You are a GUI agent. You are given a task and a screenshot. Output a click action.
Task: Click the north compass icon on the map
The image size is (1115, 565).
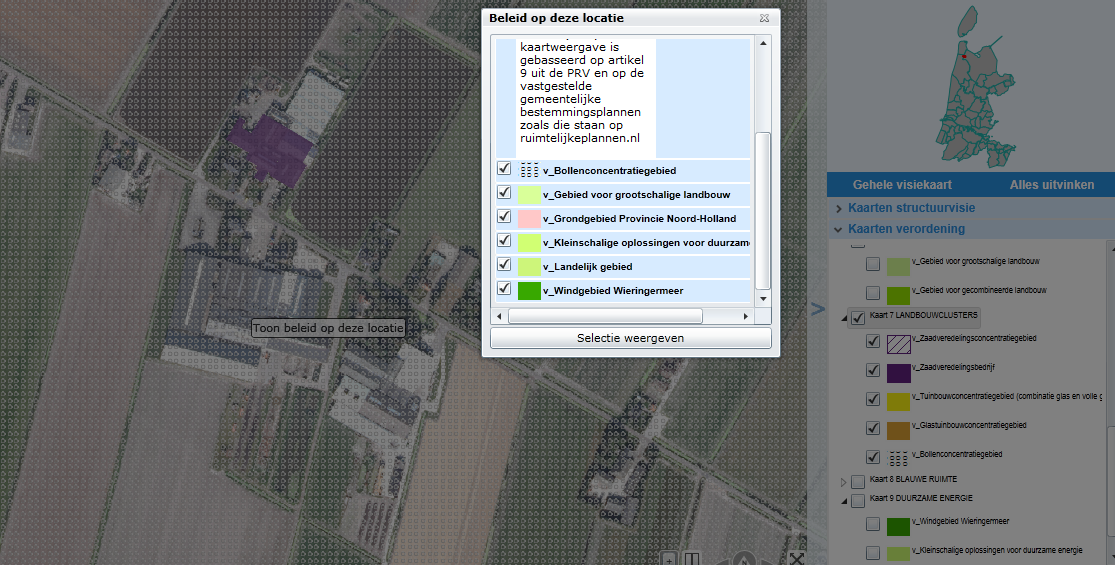(743, 558)
